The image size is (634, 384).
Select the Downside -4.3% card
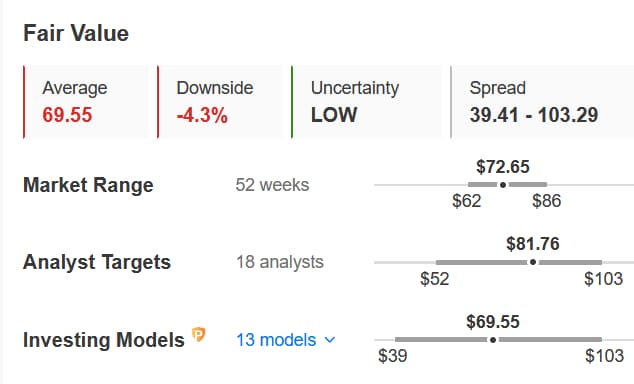click(220, 102)
